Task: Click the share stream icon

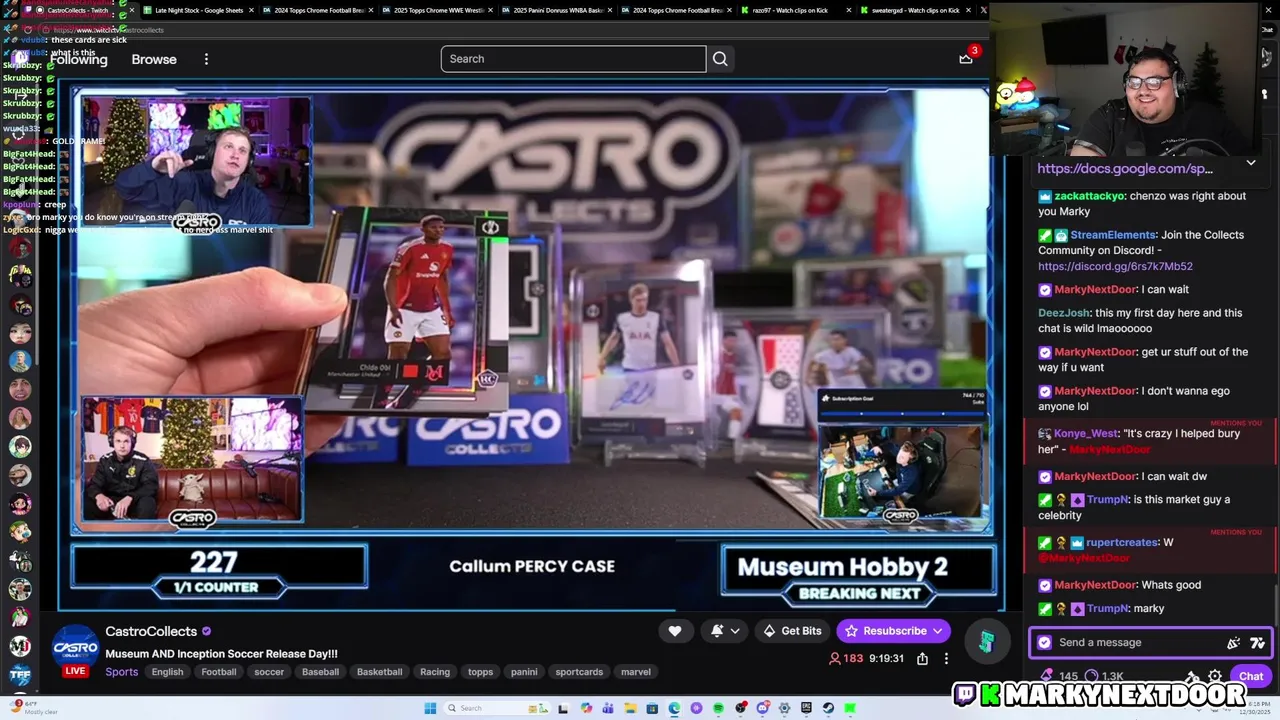Action: click(x=922, y=659)
